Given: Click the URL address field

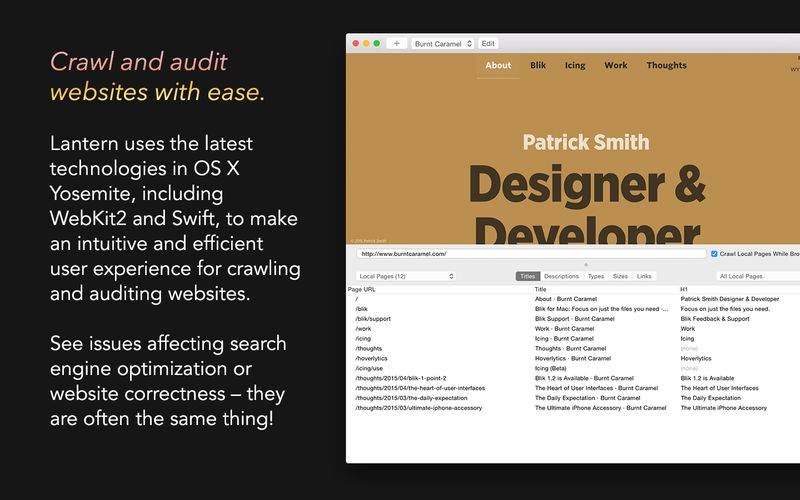Looking at the screenshot, I should coord(531,254).
